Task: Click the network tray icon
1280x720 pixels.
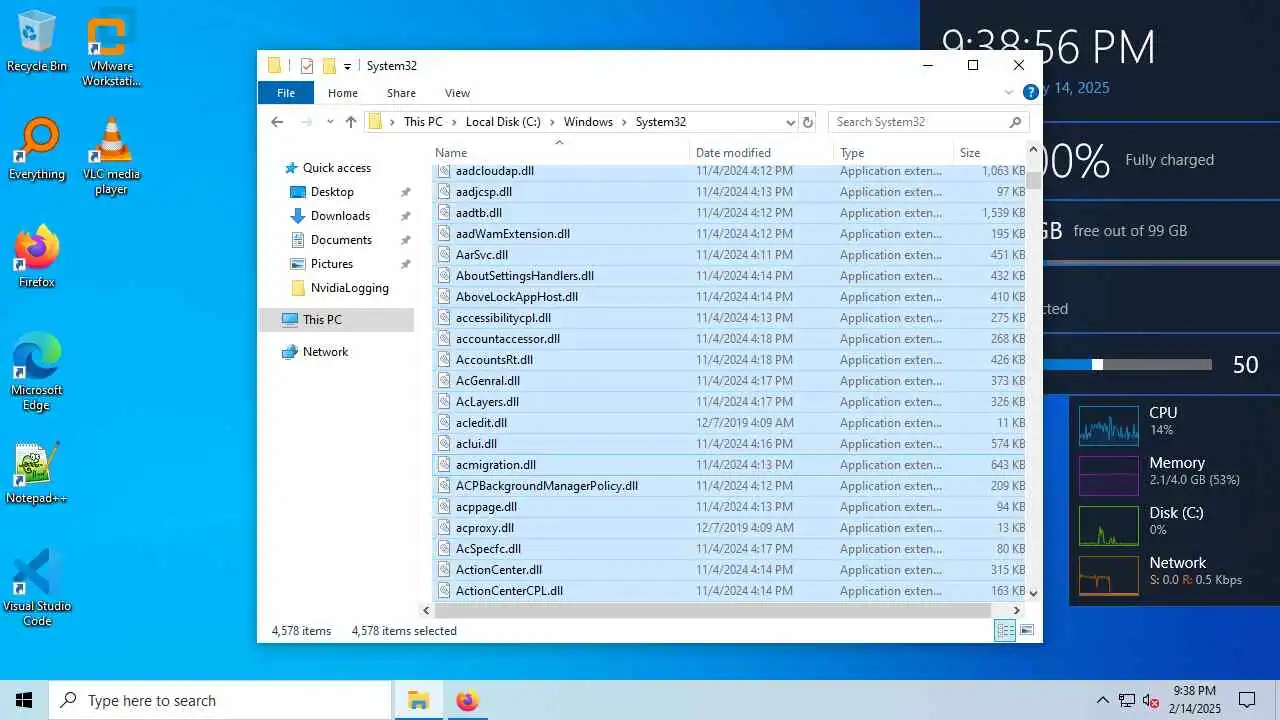Action: (1127, 700)
